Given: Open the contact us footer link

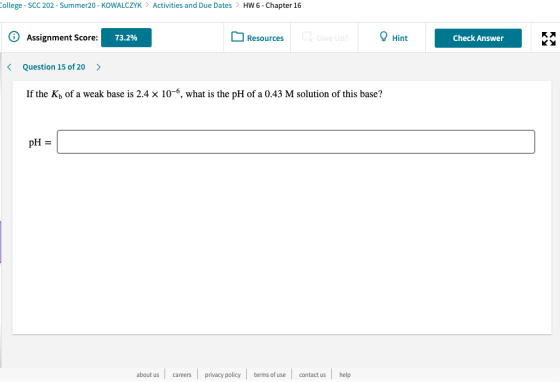Looking at the screenshot, I should point(312,375).
